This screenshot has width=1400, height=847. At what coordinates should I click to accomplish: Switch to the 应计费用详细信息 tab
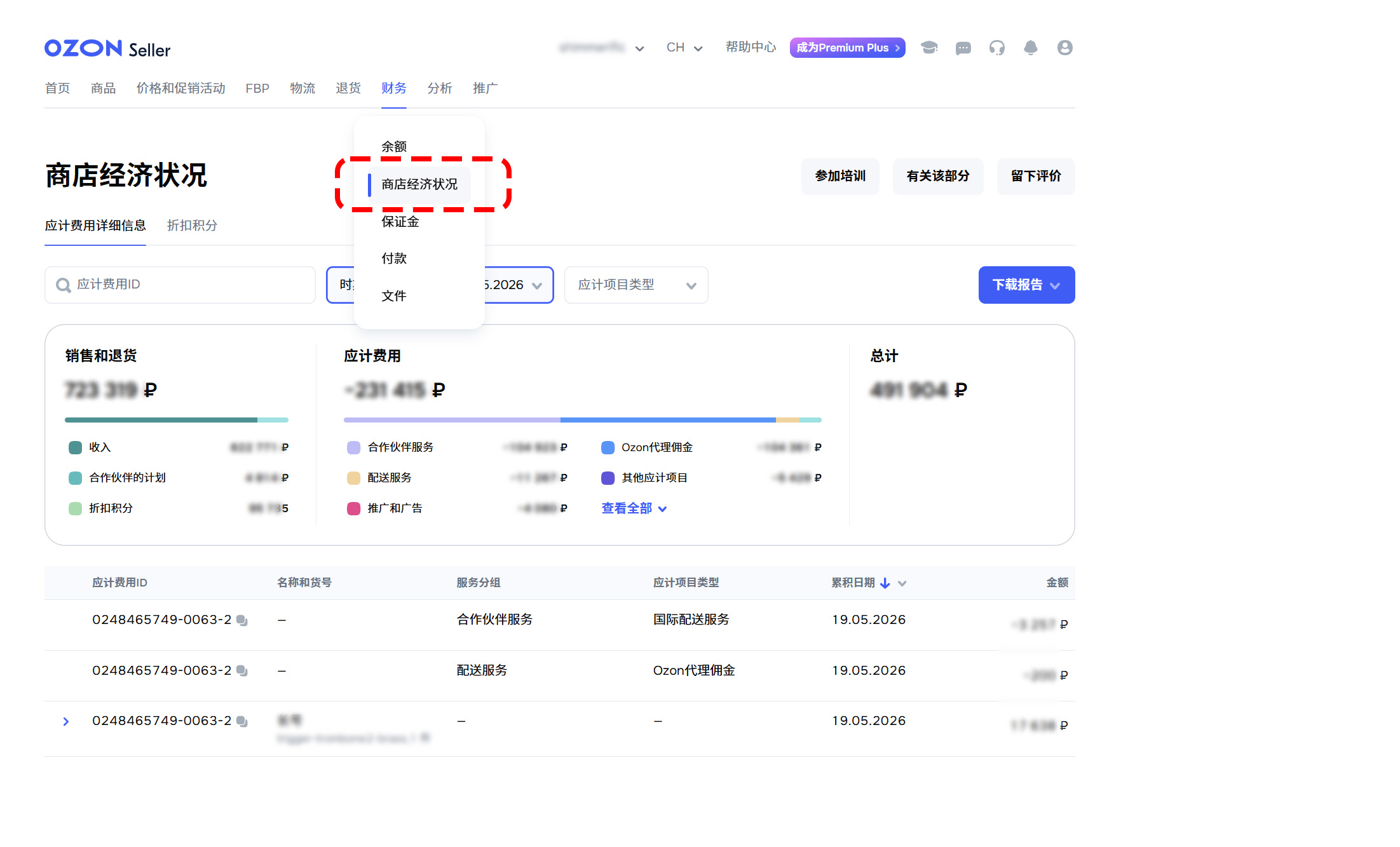(x=95, y=226)
